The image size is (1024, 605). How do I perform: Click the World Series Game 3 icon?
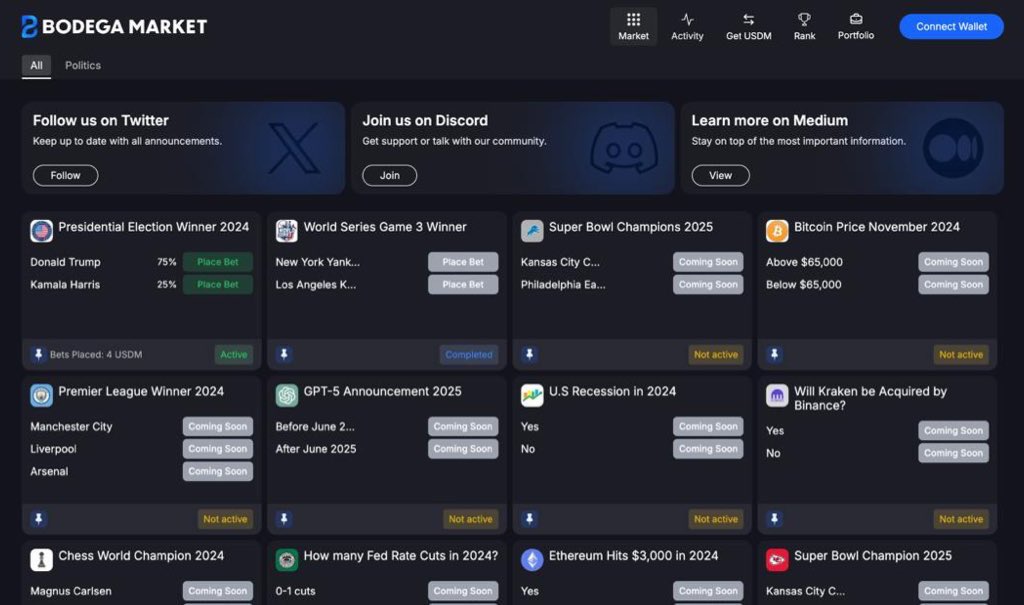pyautogui.click(x=286, y=231)
